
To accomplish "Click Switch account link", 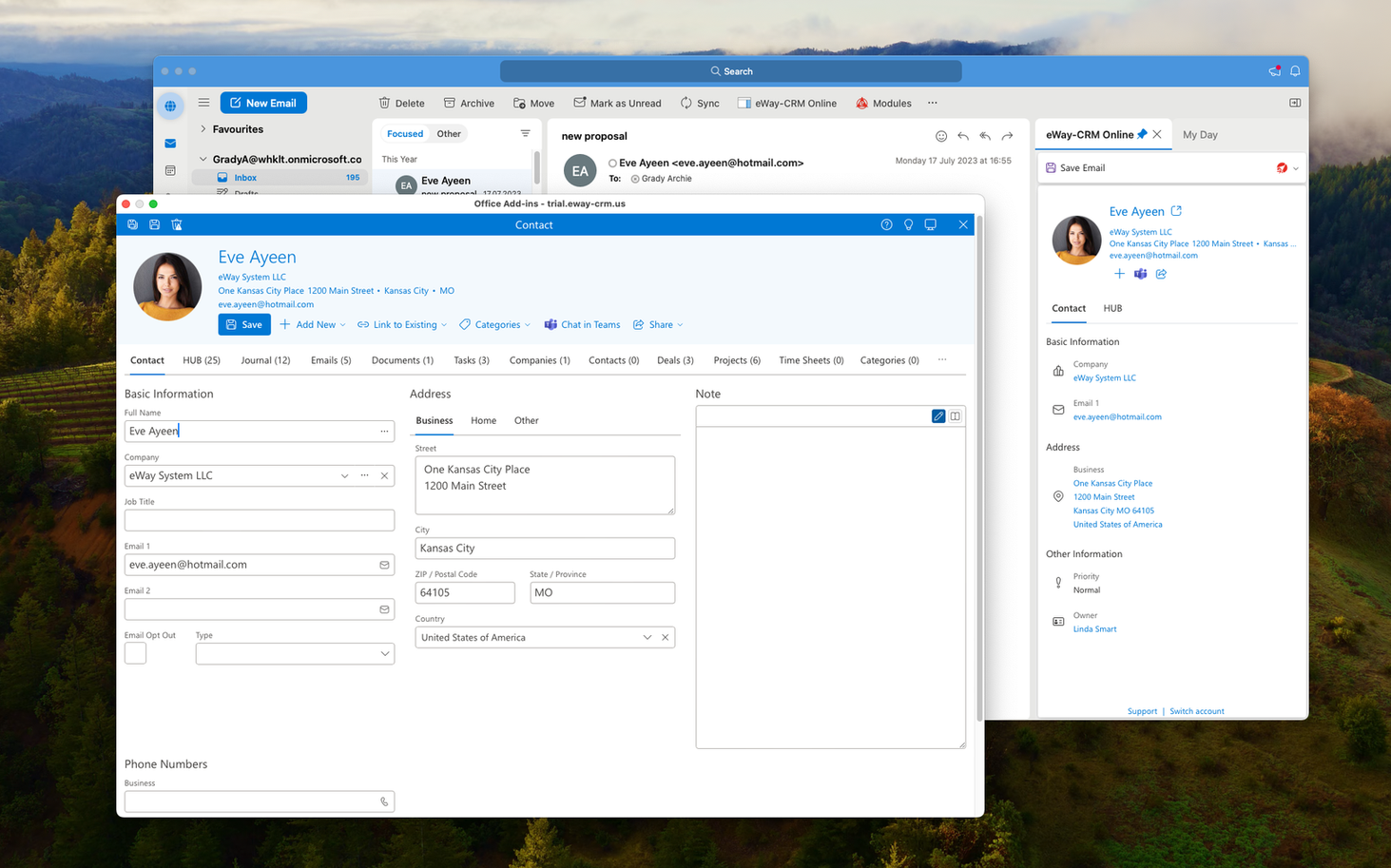I will 1197,711.
